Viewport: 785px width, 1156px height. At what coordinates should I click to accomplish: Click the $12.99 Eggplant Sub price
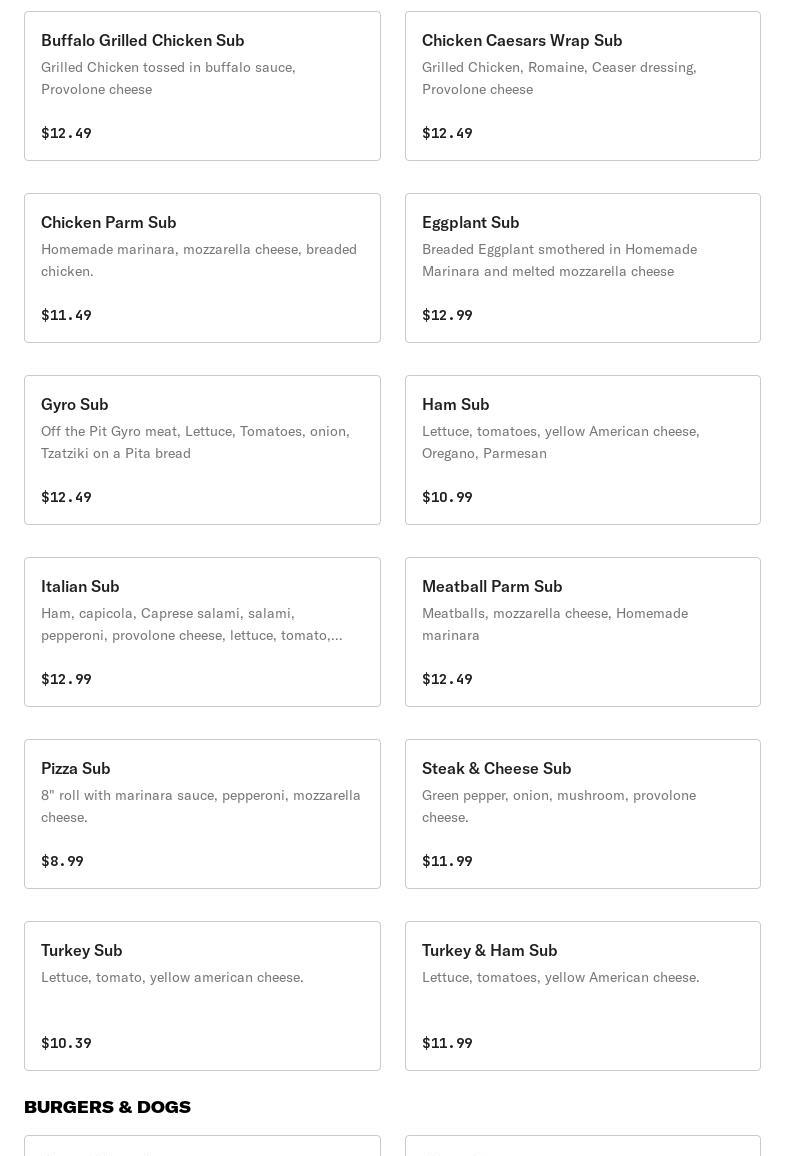point(447,315)
